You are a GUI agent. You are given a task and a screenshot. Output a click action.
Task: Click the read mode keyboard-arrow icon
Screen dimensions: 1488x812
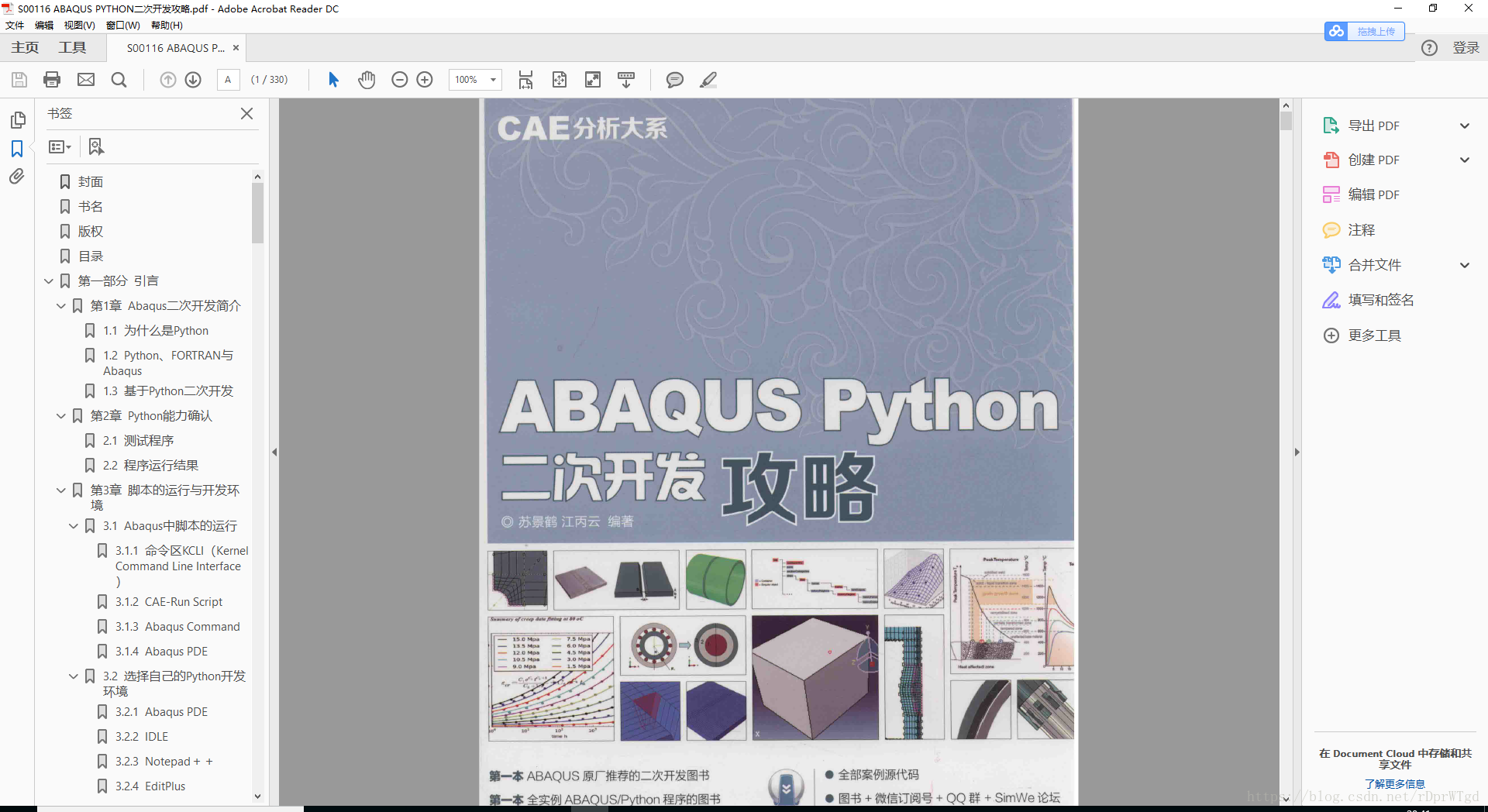point(626,80)
